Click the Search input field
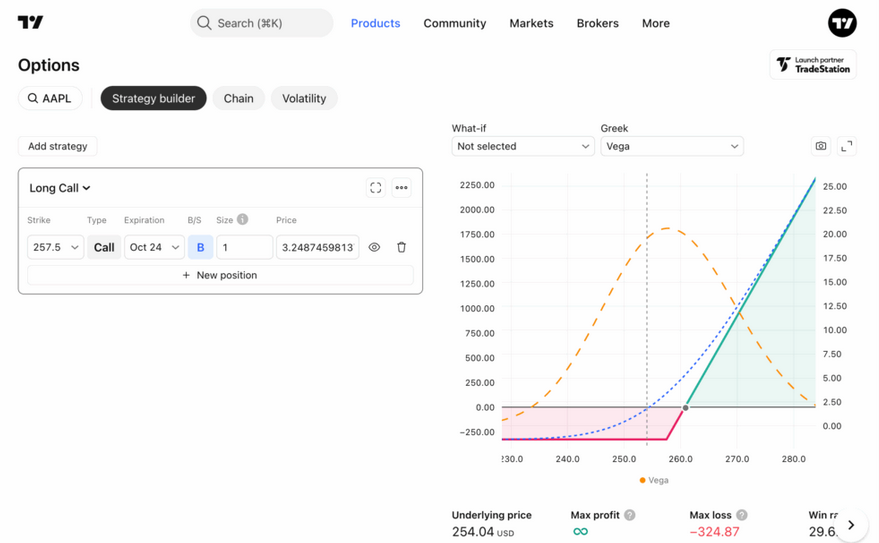This screenshot has height=543, width=879. click(262, 23)
